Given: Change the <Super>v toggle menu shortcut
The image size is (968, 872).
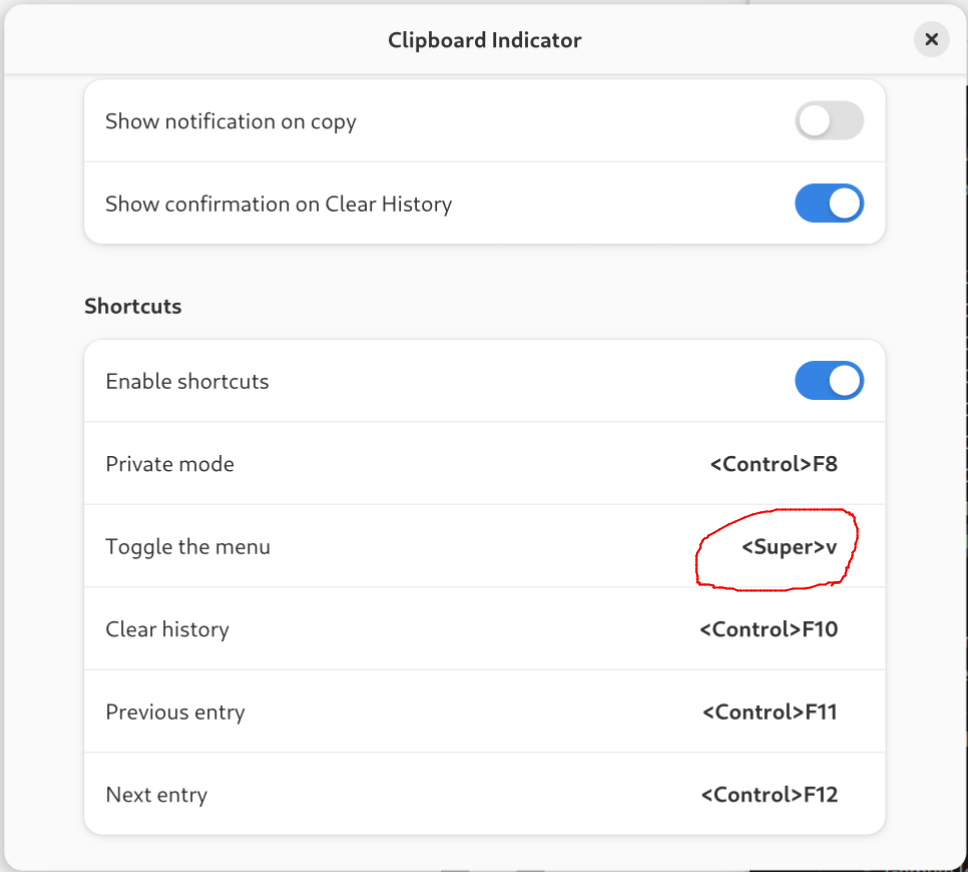Looking at the screenshot, I should [789, 547].
